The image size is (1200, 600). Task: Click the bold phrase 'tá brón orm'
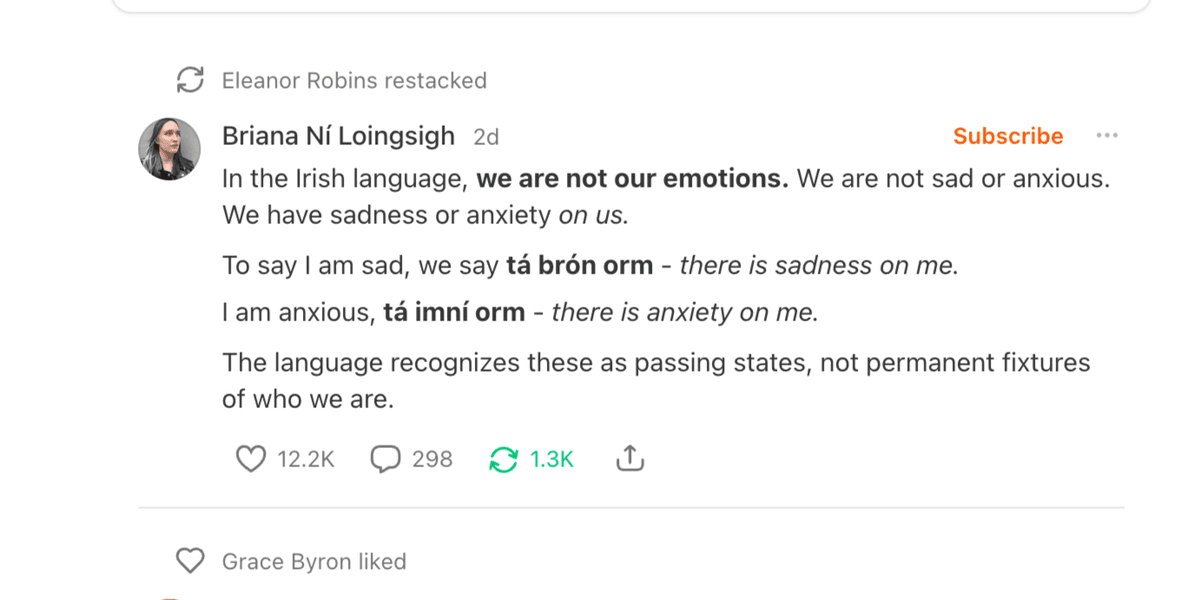pyautogui.click(x=580, y=266)
